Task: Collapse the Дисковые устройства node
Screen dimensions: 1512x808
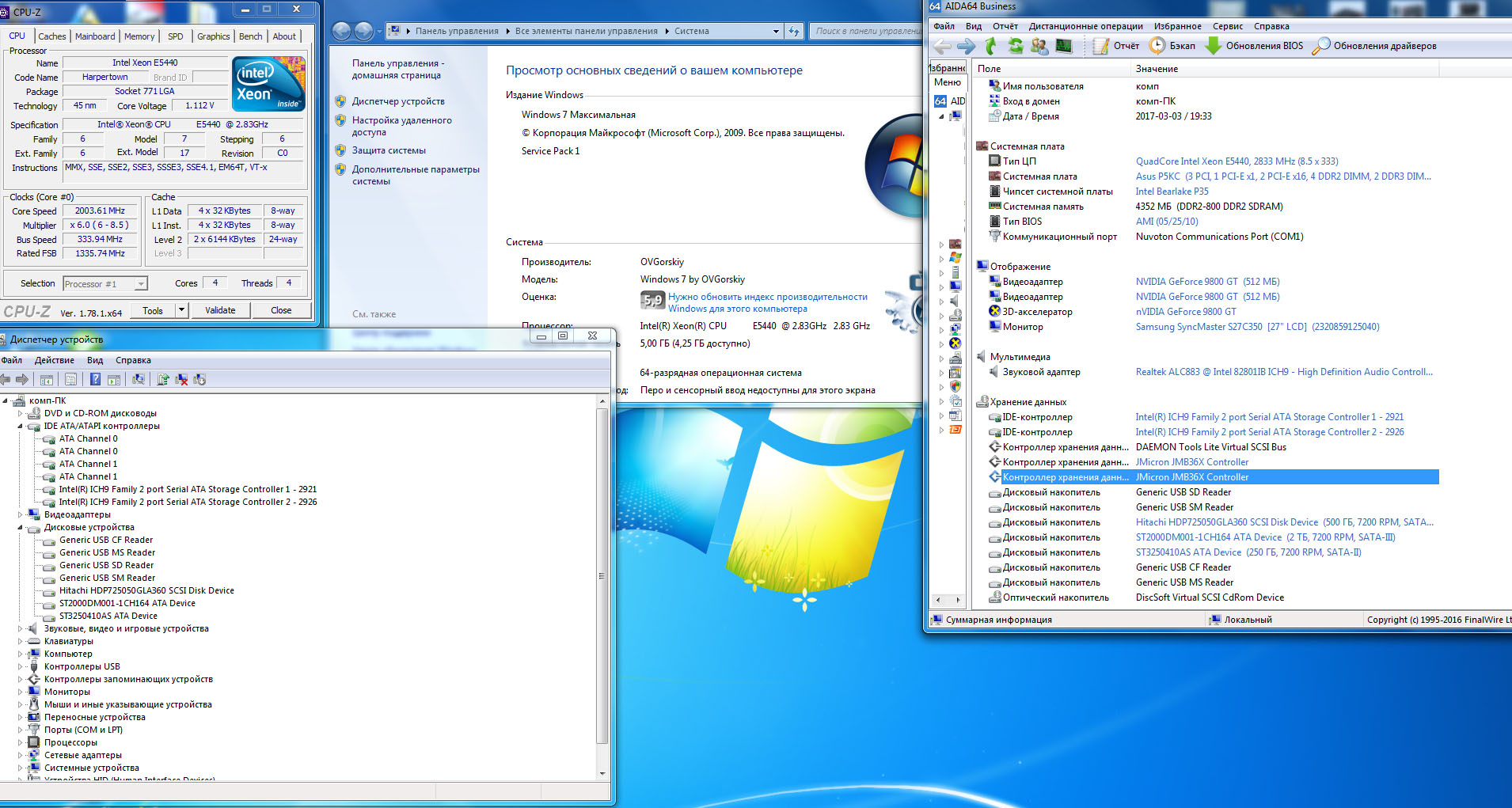Action: pyautogui.click(x=21, y=527)
